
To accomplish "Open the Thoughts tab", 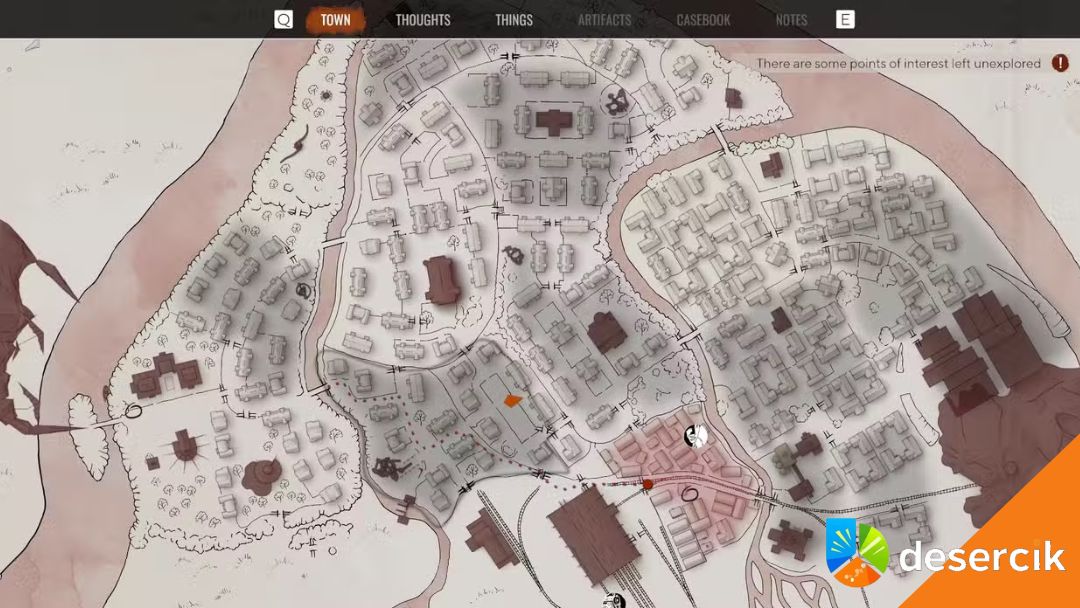I will pyautogui.click(x=422, y=20).
